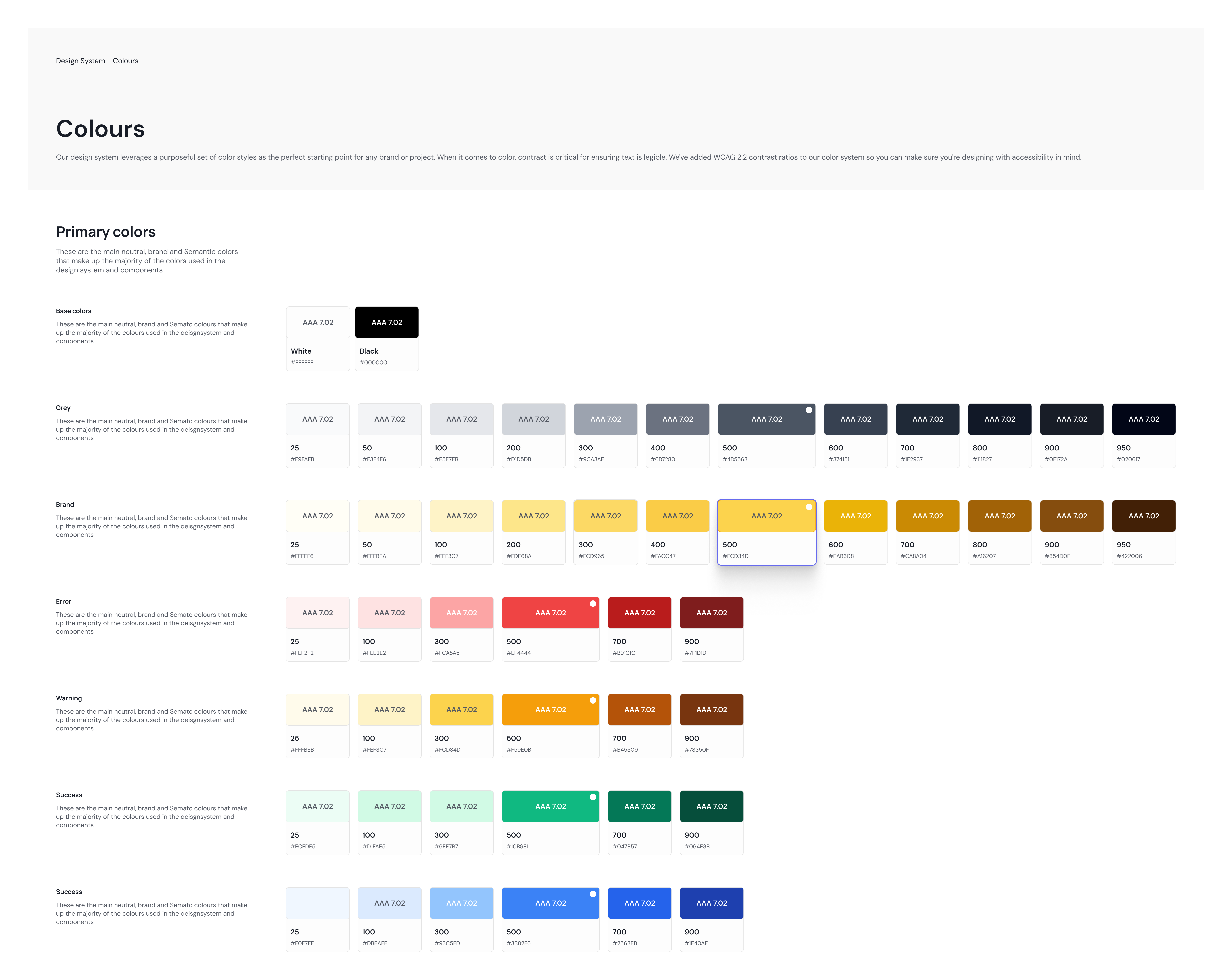Select blue 700 swatch #2563EB
The width and height of the screenshot is (1232, 980).
[640, 919]
